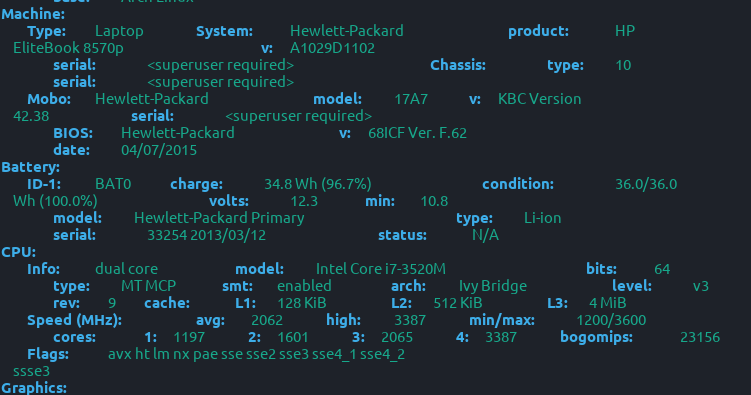Click the Li-ion battery type value
The image size is (751, 395).
pos(543,218)
